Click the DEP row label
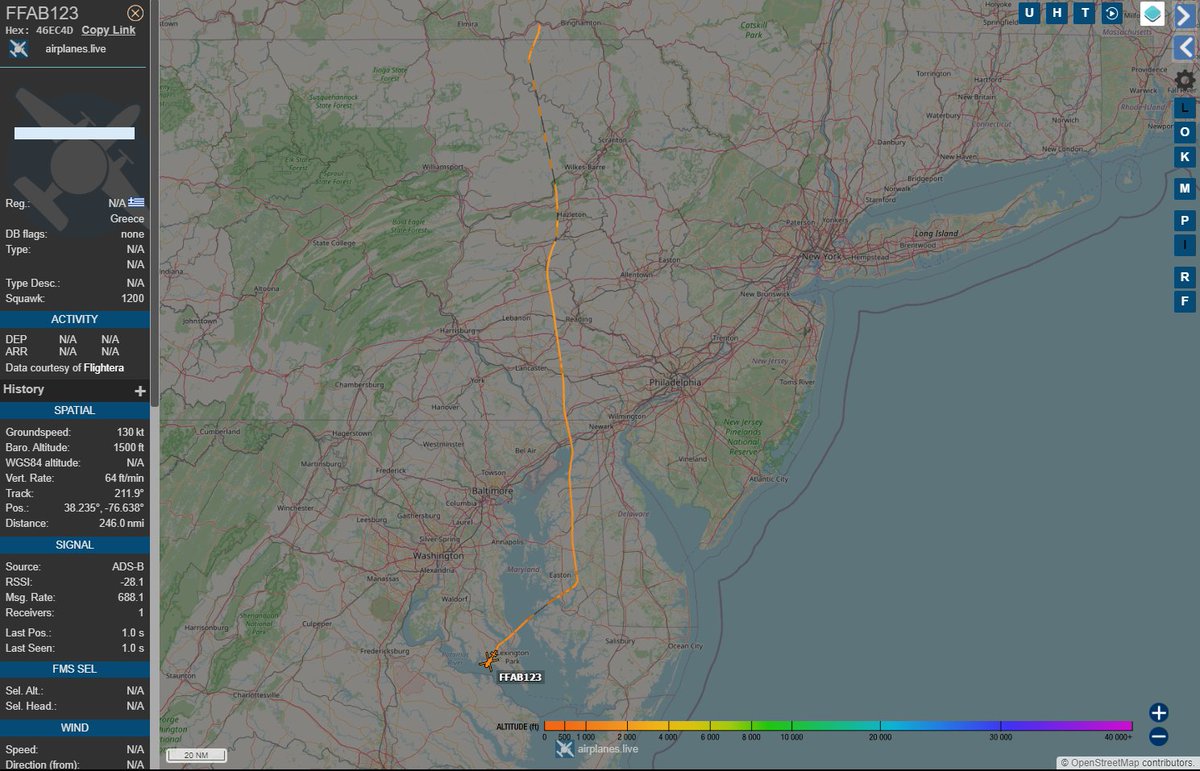Image resolution: width=1200 pixels, height=771 pixels. (16, 339)
